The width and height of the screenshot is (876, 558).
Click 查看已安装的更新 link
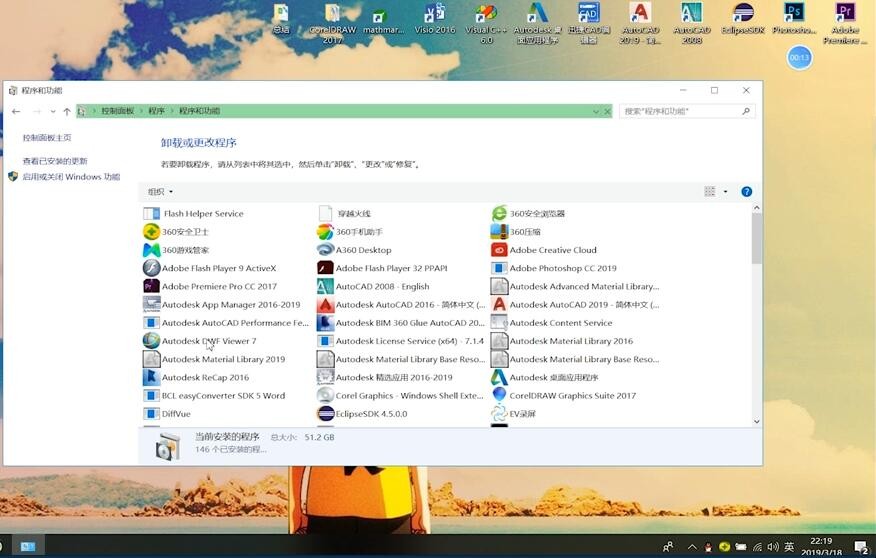(55, 161)
